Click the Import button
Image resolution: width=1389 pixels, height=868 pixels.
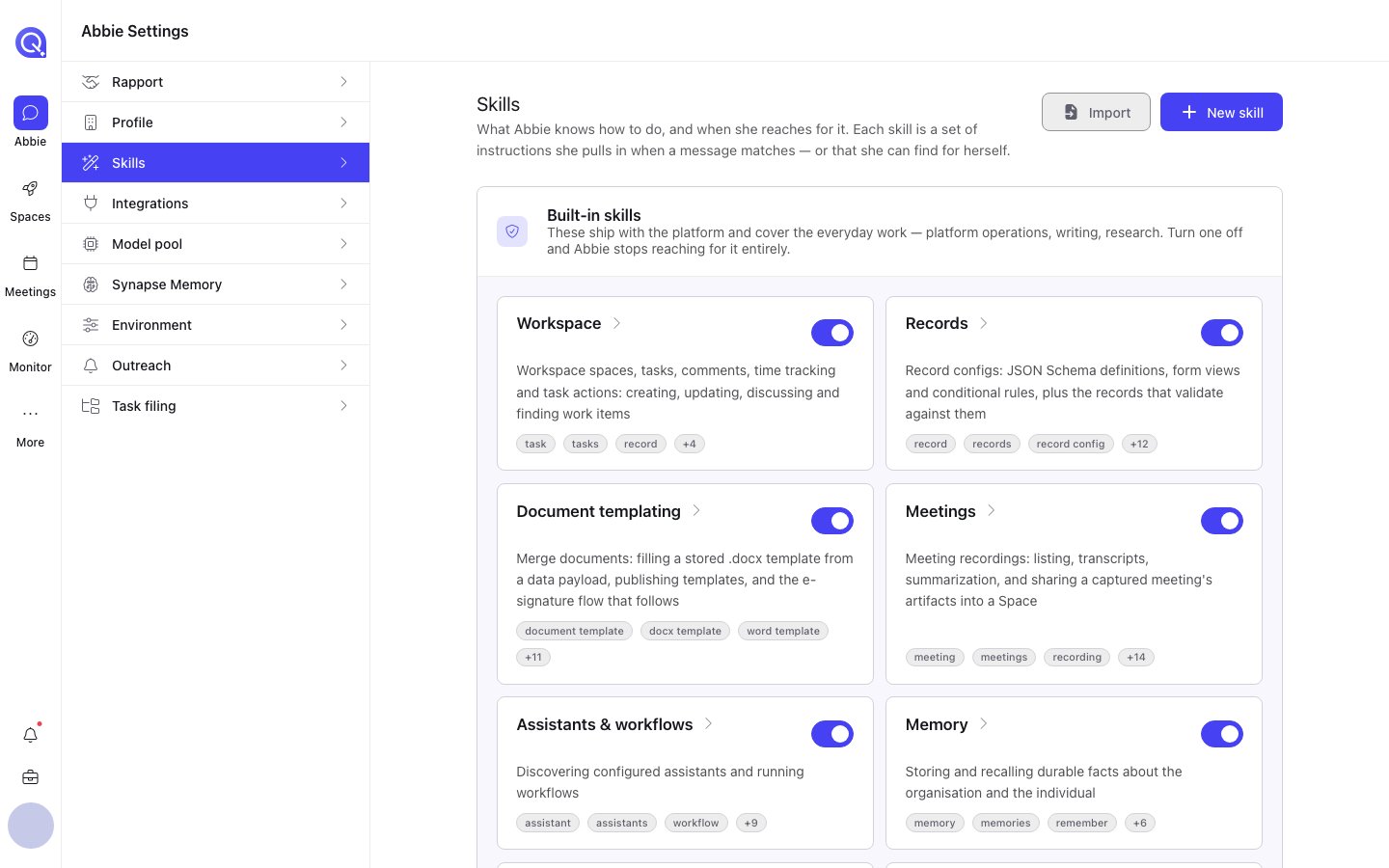[1096, 112]
